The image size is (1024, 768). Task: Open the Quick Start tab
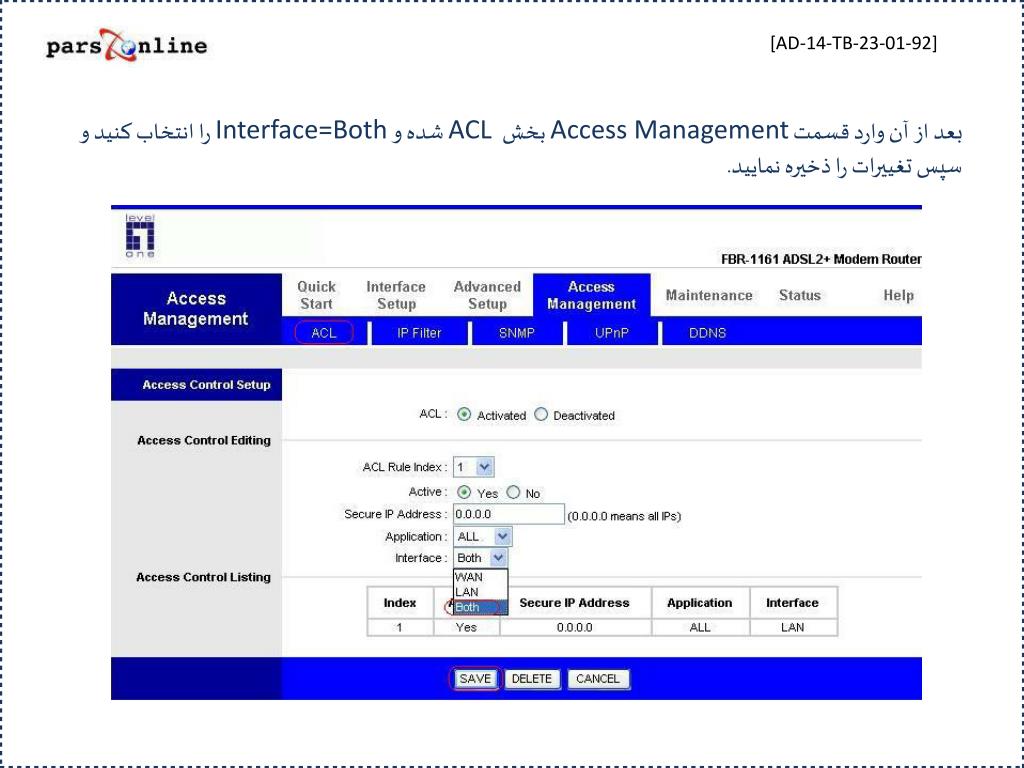(317, 295)
